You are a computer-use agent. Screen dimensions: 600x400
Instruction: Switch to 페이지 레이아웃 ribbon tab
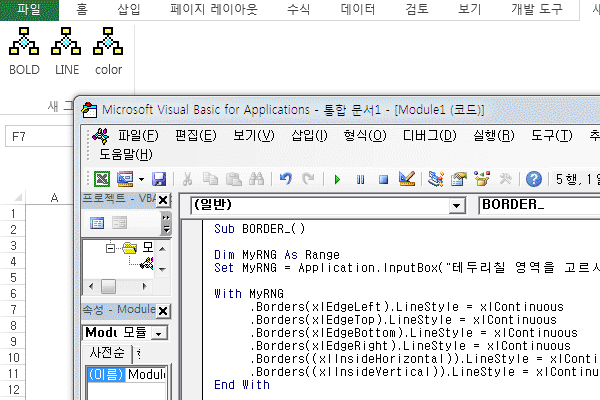(x=214, y=10)
